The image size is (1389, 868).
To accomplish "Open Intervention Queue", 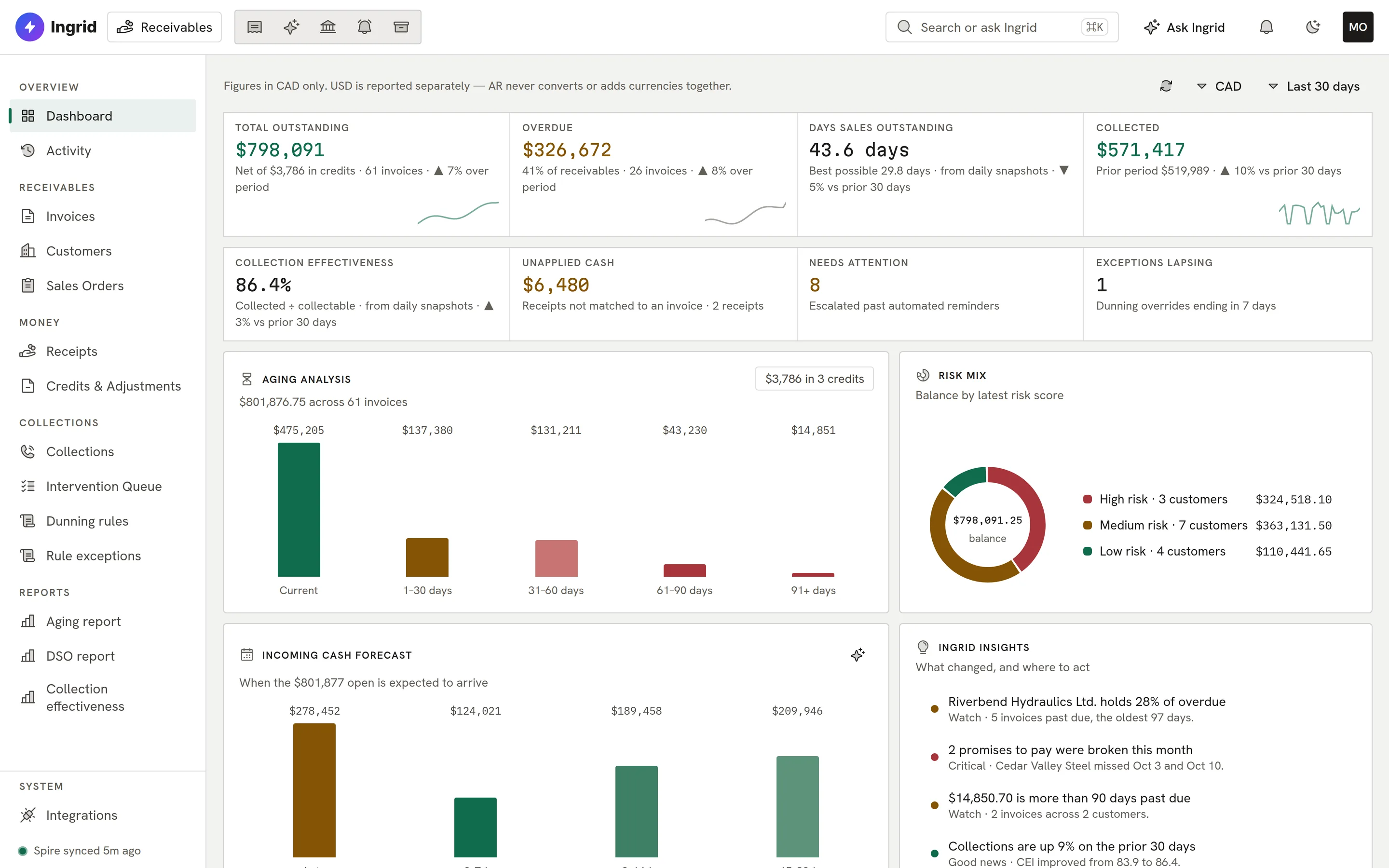I will point(103,486).
